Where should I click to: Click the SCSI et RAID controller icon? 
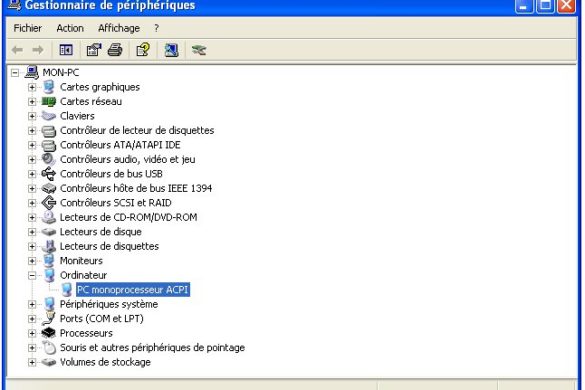tap(49, 203)
